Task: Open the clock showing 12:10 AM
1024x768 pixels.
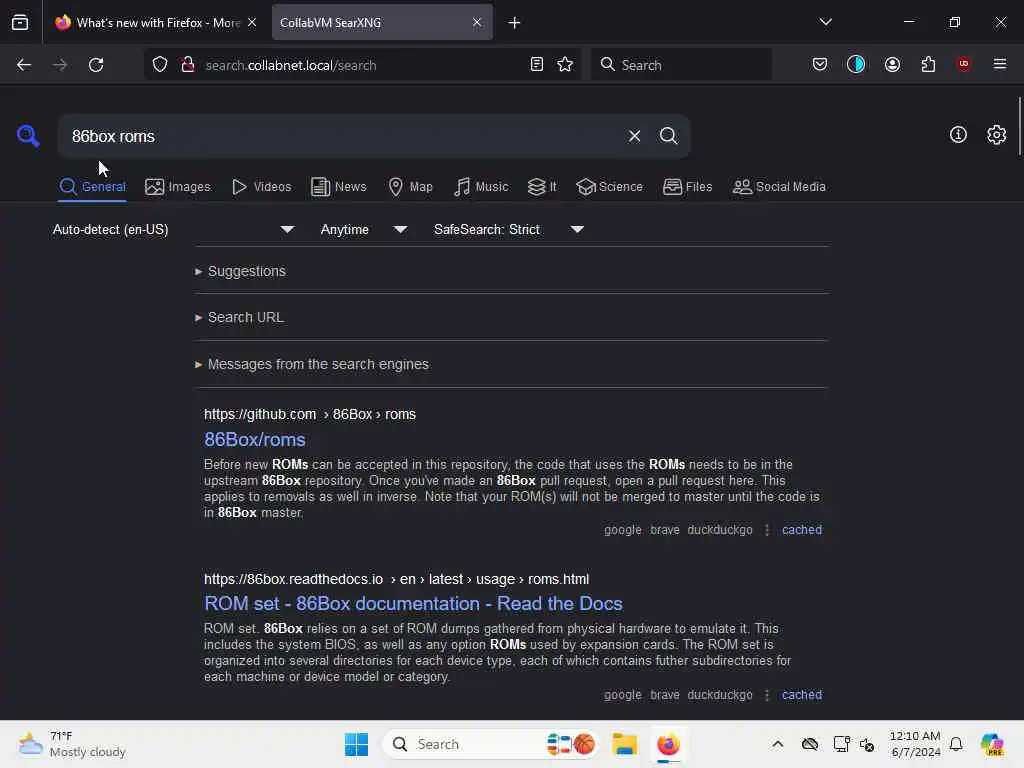Action: coord(915,744)
